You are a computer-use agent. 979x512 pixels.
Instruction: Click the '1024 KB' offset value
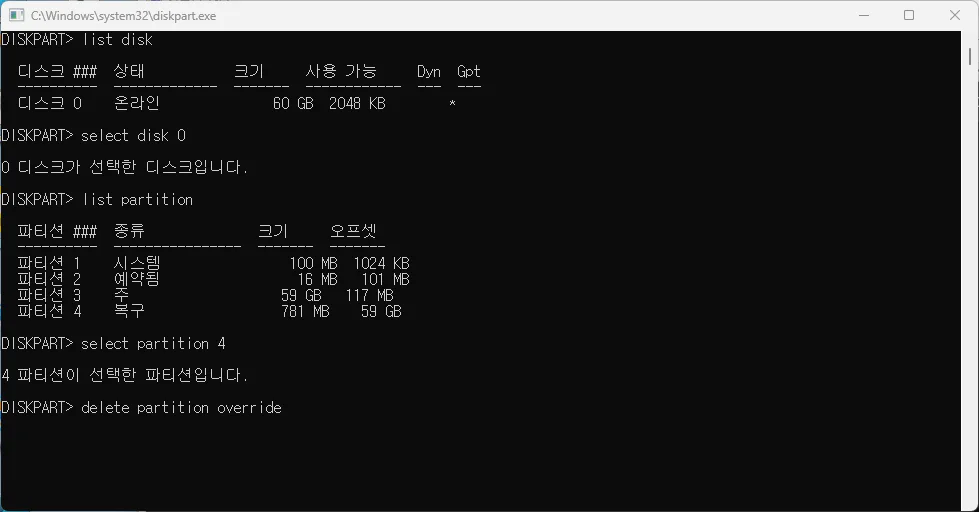381,263
